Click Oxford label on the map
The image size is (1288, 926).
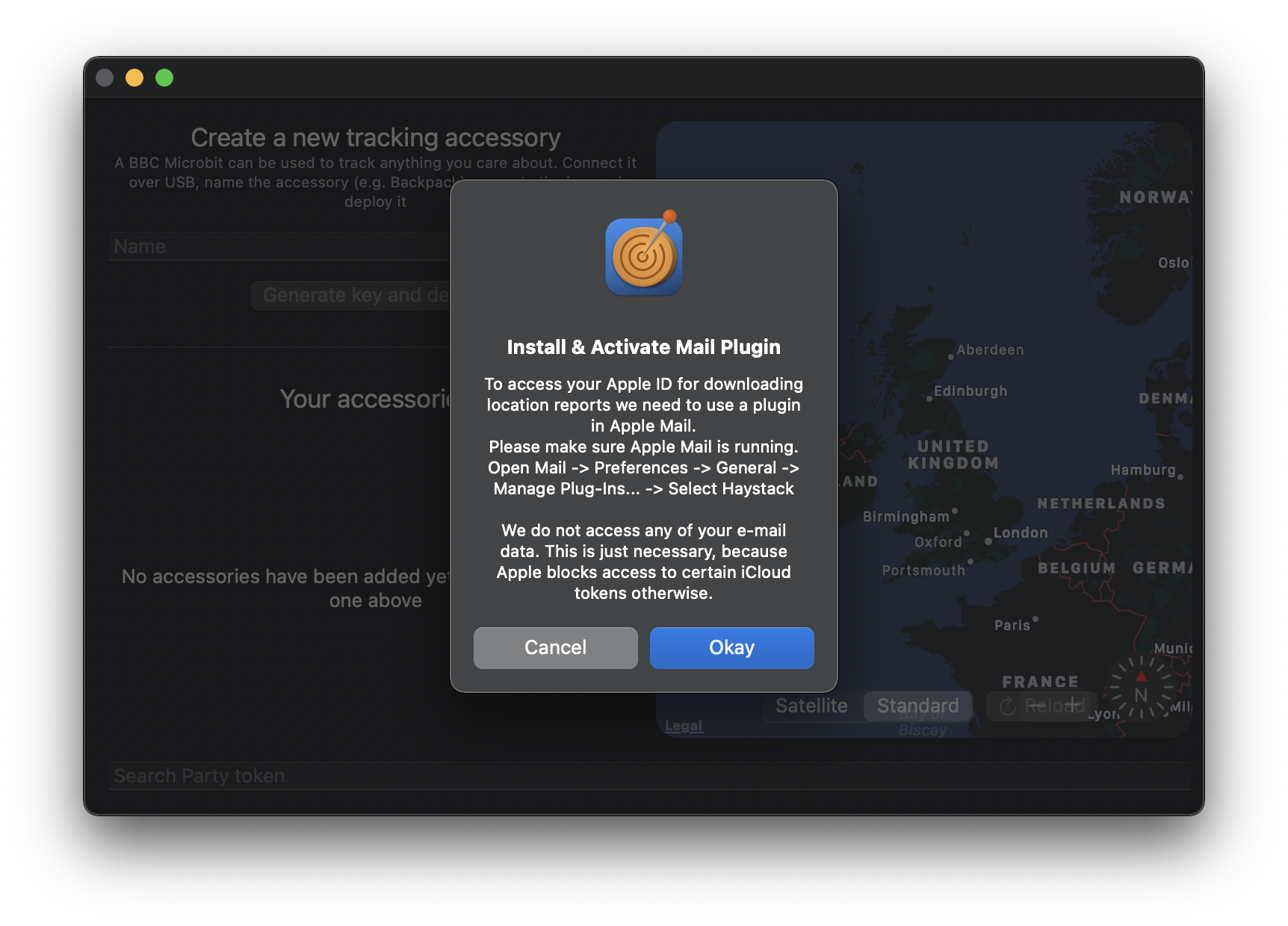coord(938,542)
